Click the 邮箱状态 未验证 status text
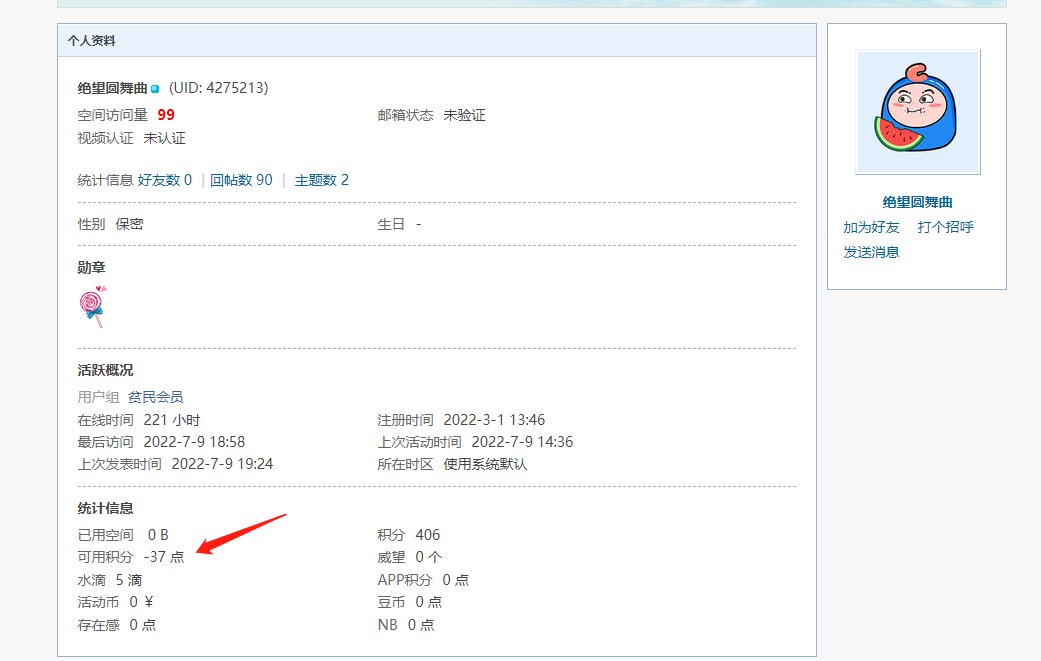1041x661 pixels. point(464,115)
